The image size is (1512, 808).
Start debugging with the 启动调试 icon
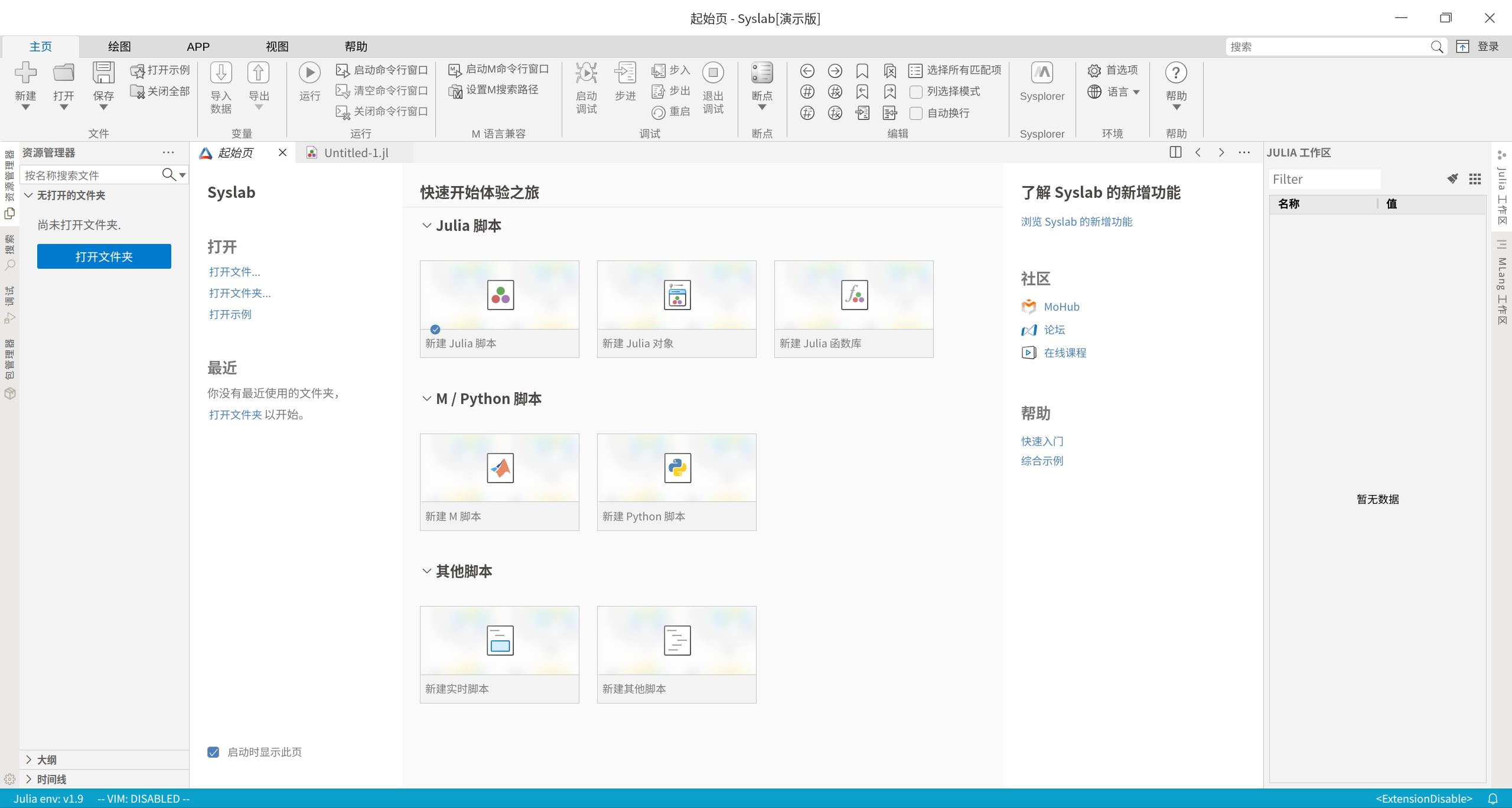586,73
